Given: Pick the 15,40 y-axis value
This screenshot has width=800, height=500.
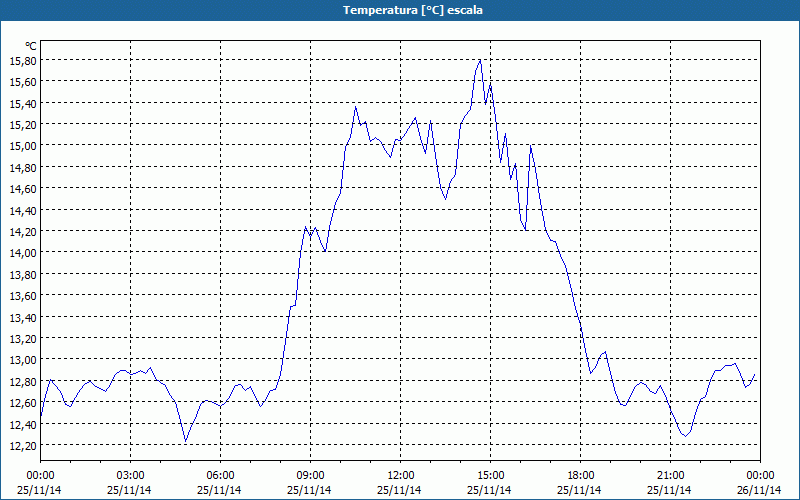Looking at the screenshot, I should [23, 103].
